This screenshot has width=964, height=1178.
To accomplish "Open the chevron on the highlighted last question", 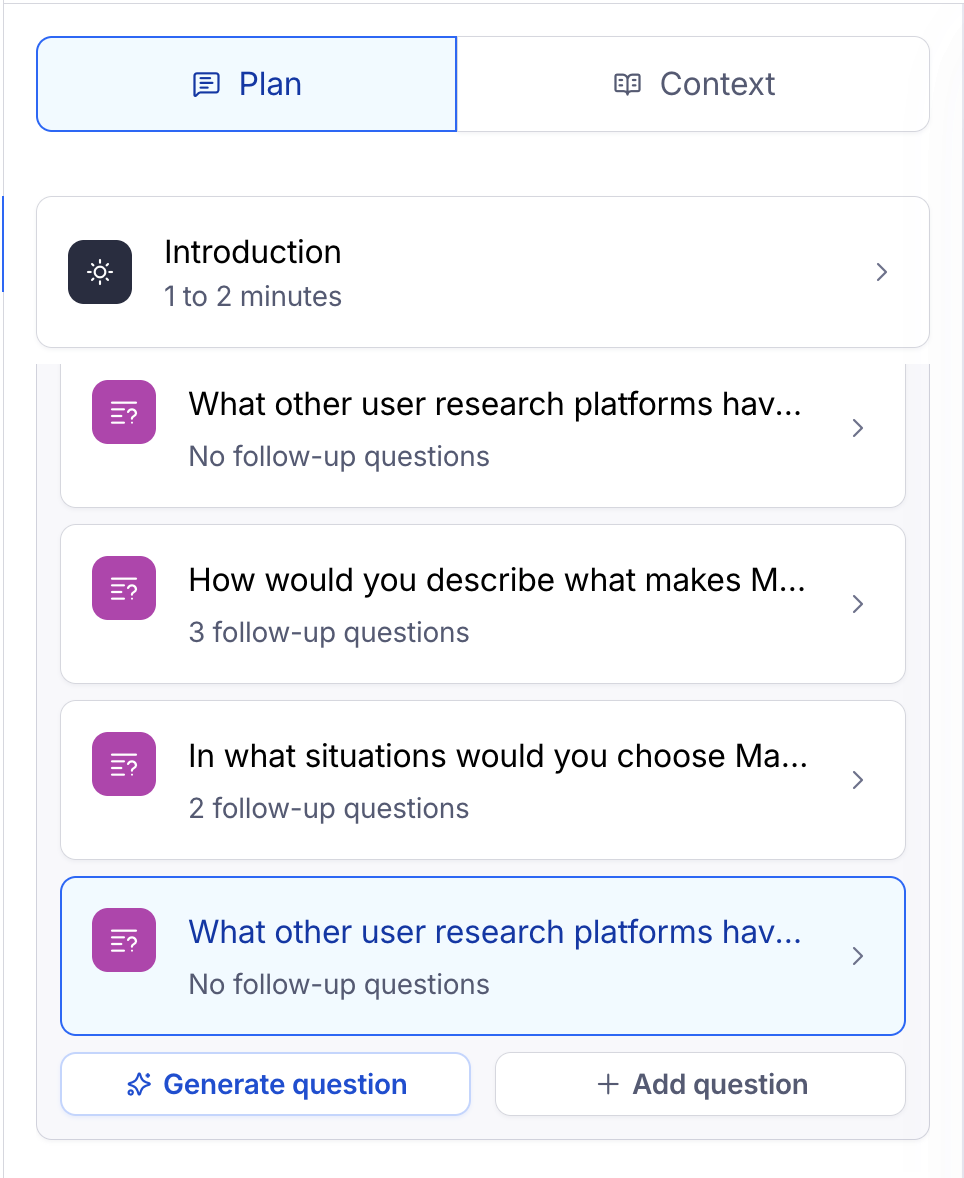I will (x=857, y=956).
